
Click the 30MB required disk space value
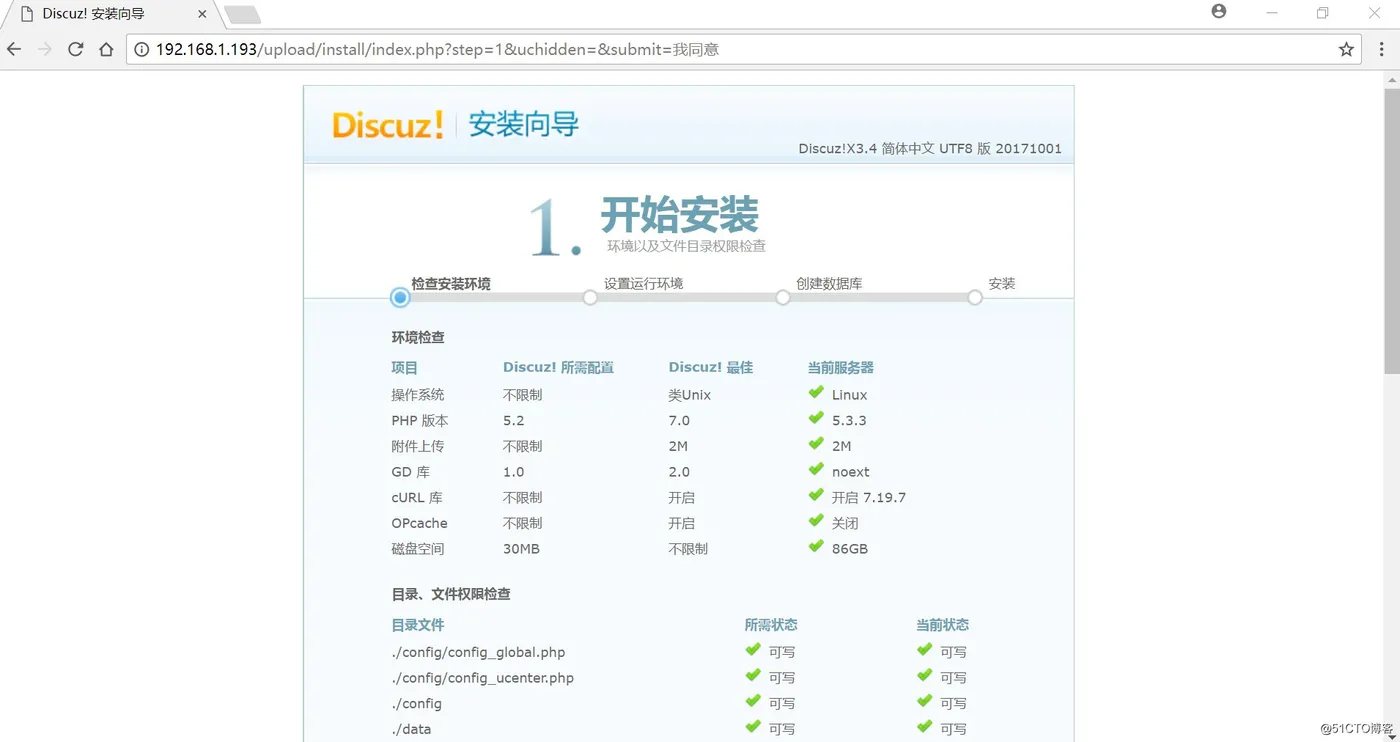click(x=522, y=548)
